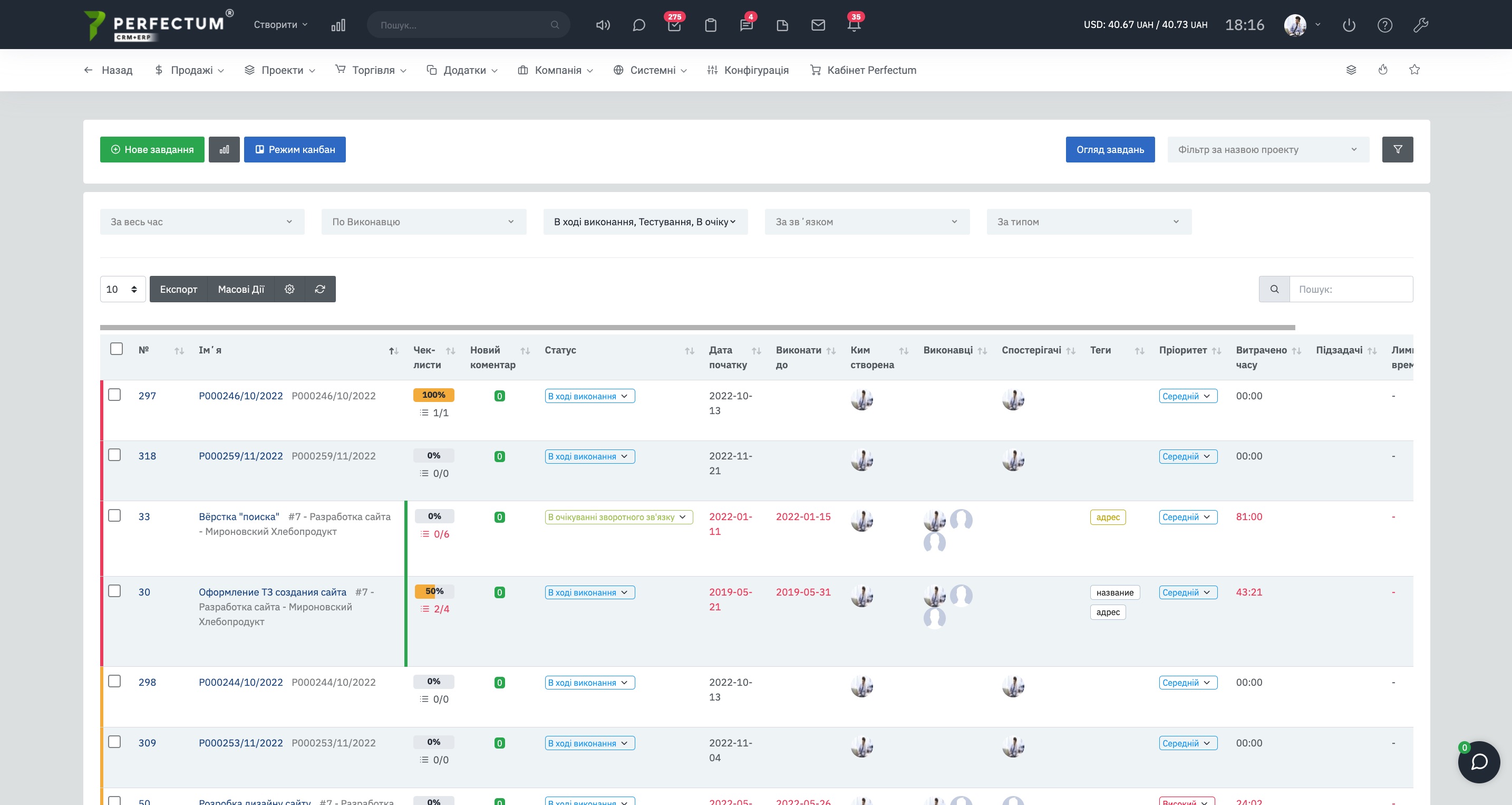Open the notifications bell icon
The height and width of the screenshot is (805, 1512).
point(854,25)
